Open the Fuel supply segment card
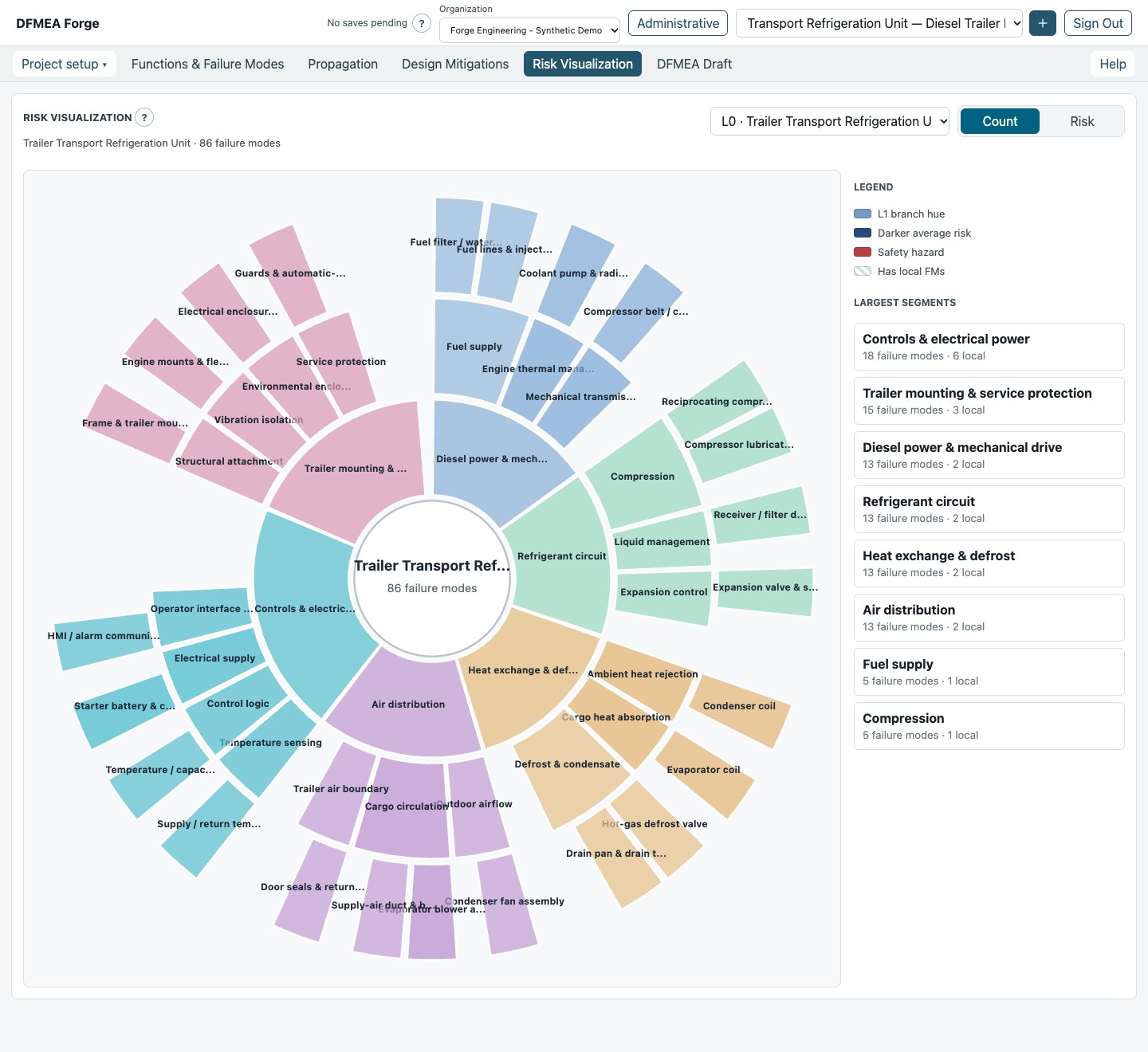Screen dimensions: 1148x1052 pos(989,672)
